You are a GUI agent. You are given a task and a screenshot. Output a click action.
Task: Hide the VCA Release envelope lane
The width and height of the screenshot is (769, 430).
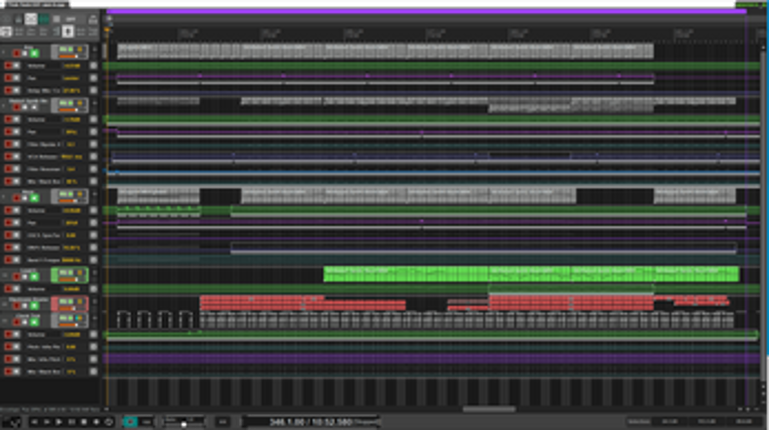pos(93,156)
